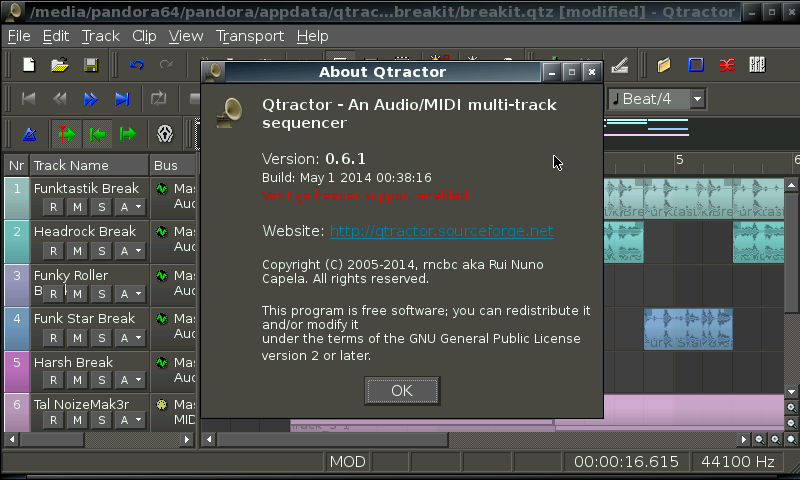Open the Messages blue square icon
800x480 pixels.
click(695, 65)
